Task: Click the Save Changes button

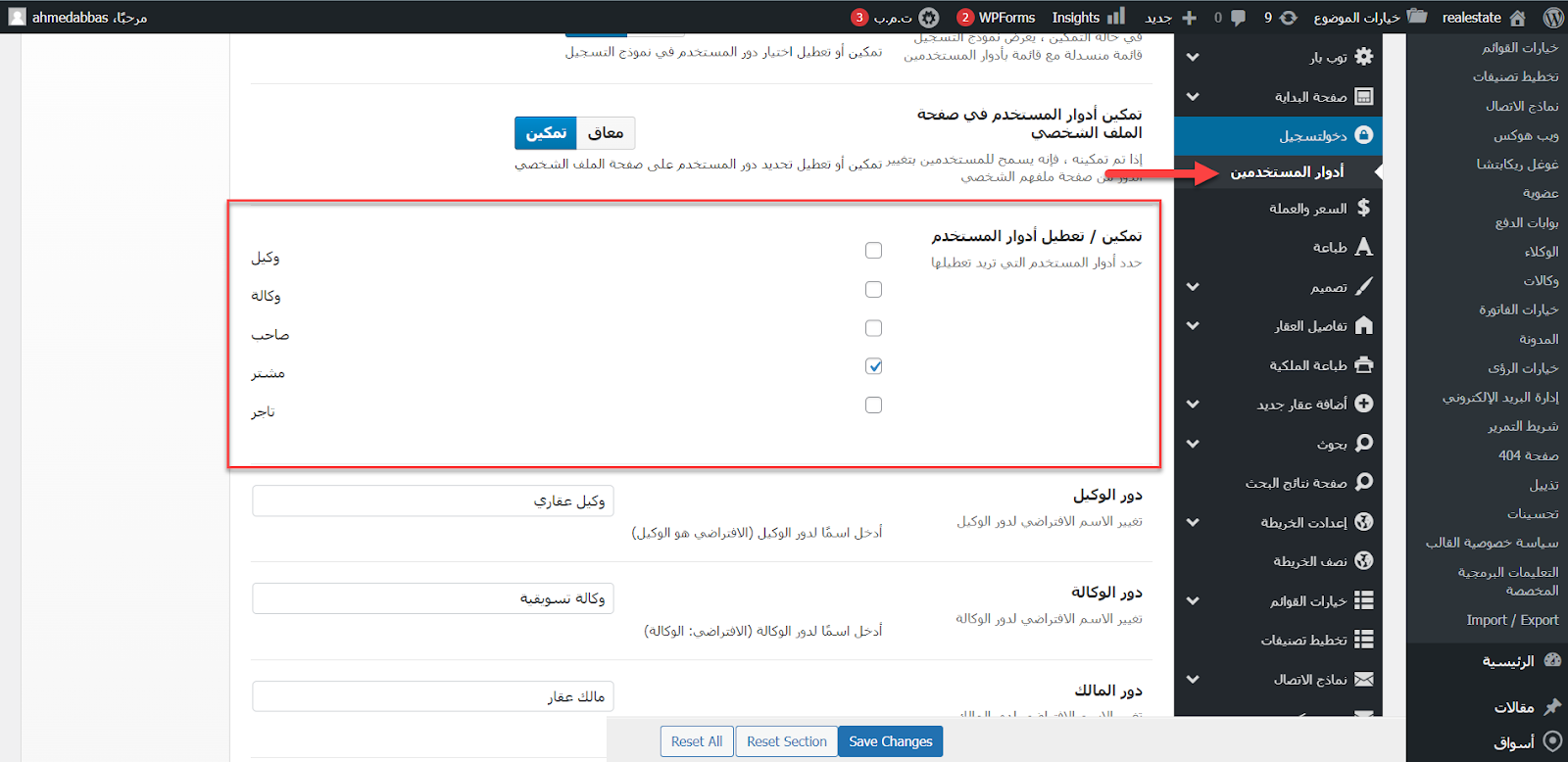Action: tap(891, 741)
